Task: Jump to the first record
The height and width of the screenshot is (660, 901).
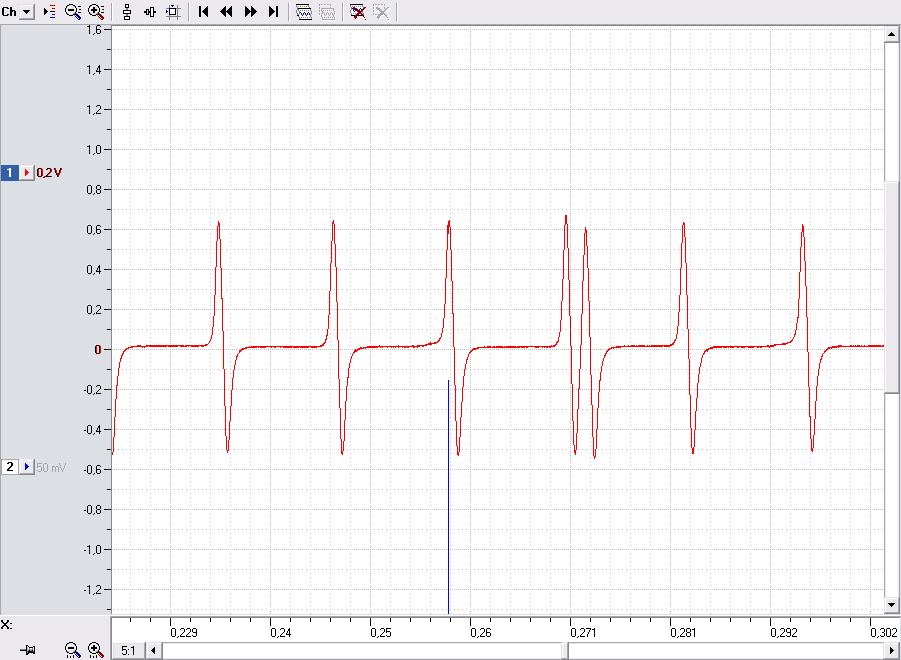Action: click(203, 11)
